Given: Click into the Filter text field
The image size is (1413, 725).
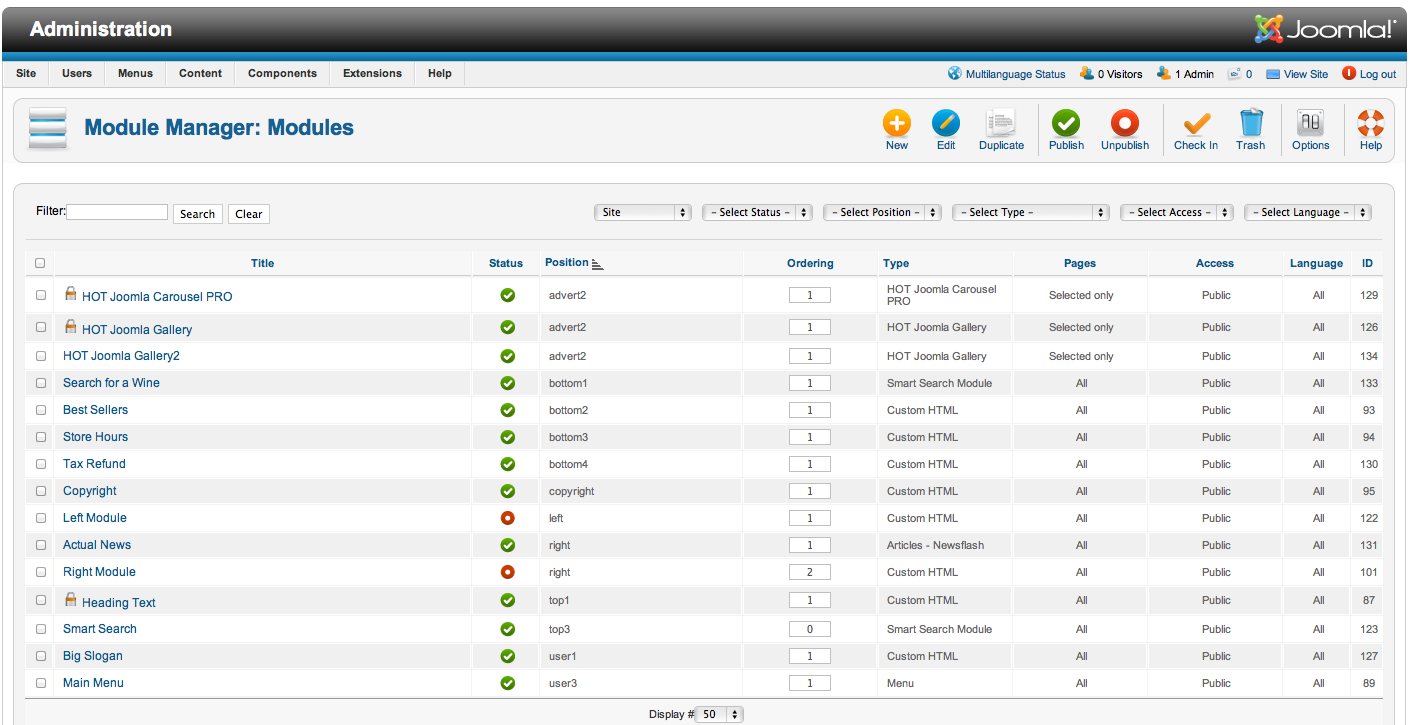Looking at the screenshot, I should pyautogui.click(x=117, y=212).
